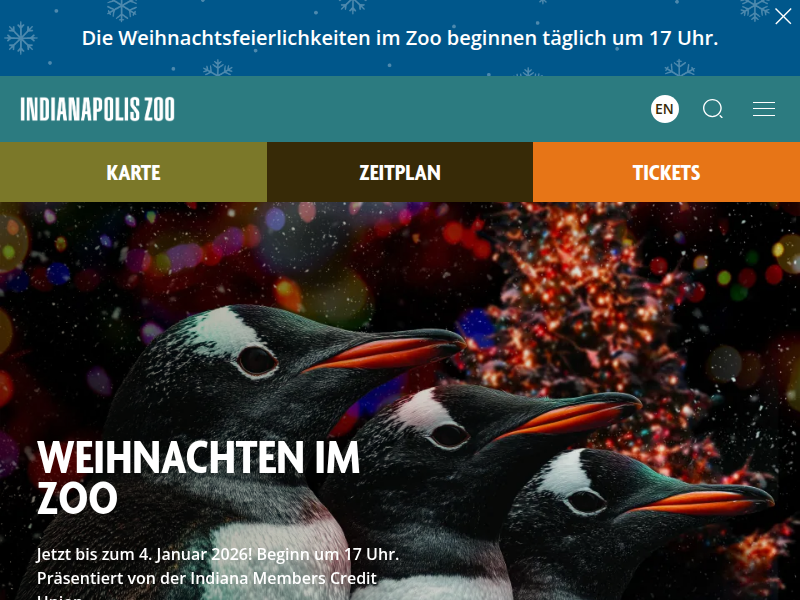Click the Indiana Members Credit Union sponsor line
This screenshot has width=800, height=600.
point(207,579)
